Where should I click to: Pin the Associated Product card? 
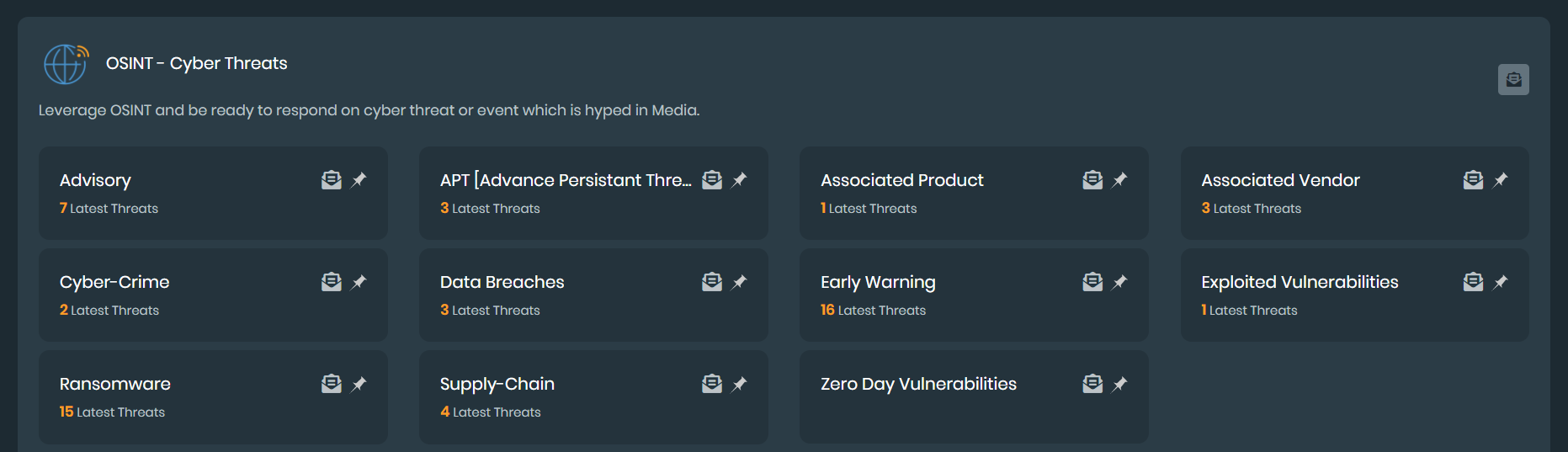pyautogui.click(x=1120, y=180)
